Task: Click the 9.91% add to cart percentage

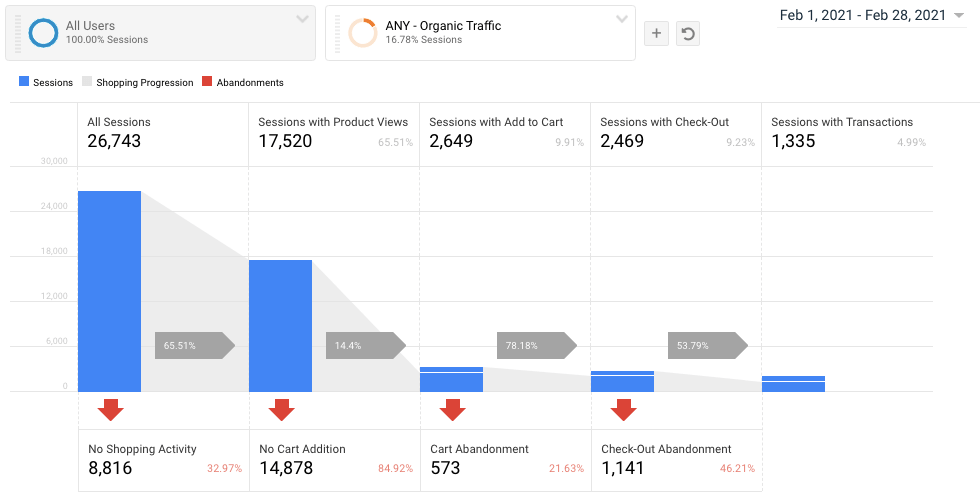Action: [569, 142]
